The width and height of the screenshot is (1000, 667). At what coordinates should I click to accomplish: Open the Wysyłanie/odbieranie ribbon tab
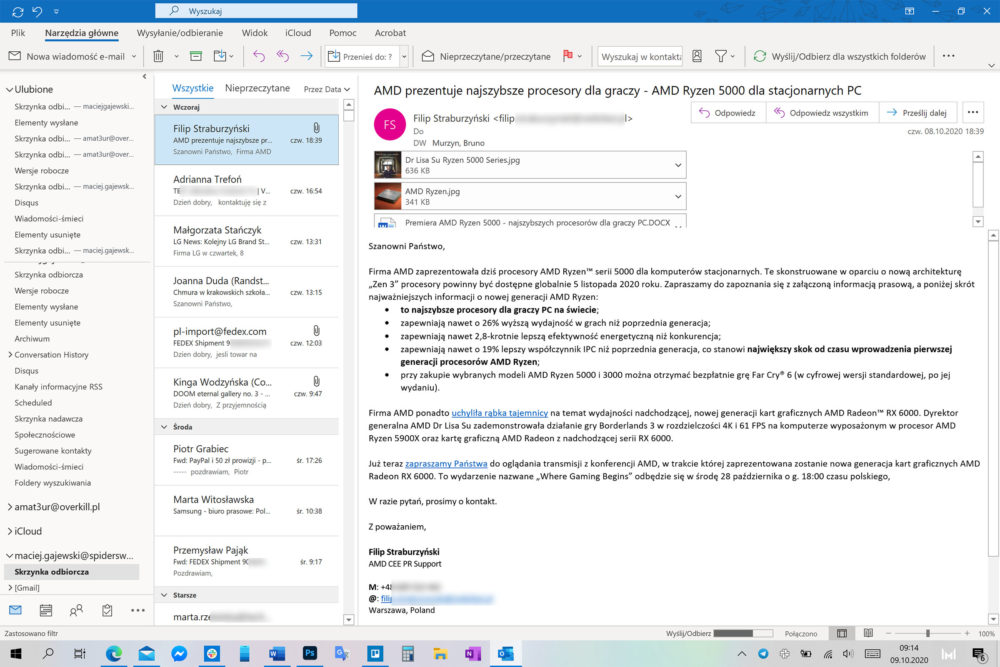(x=180, y=33)
